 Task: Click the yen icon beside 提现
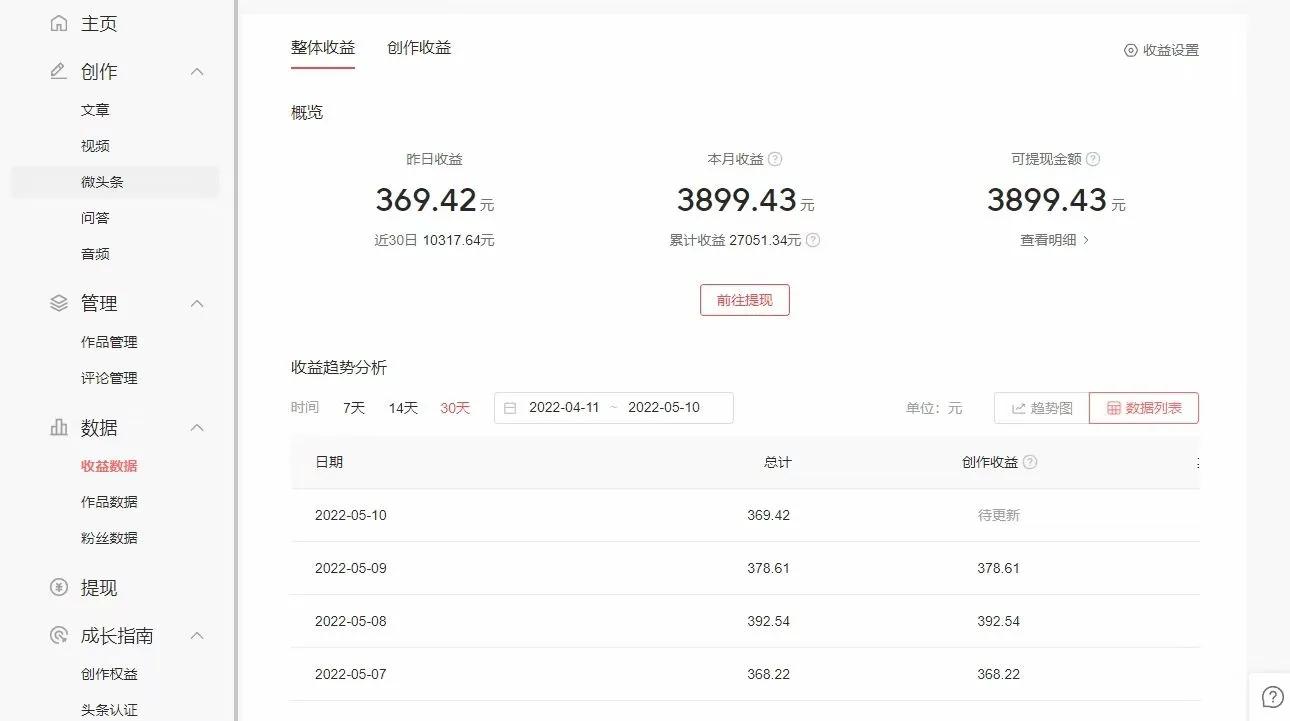click(x=59, y=587)
